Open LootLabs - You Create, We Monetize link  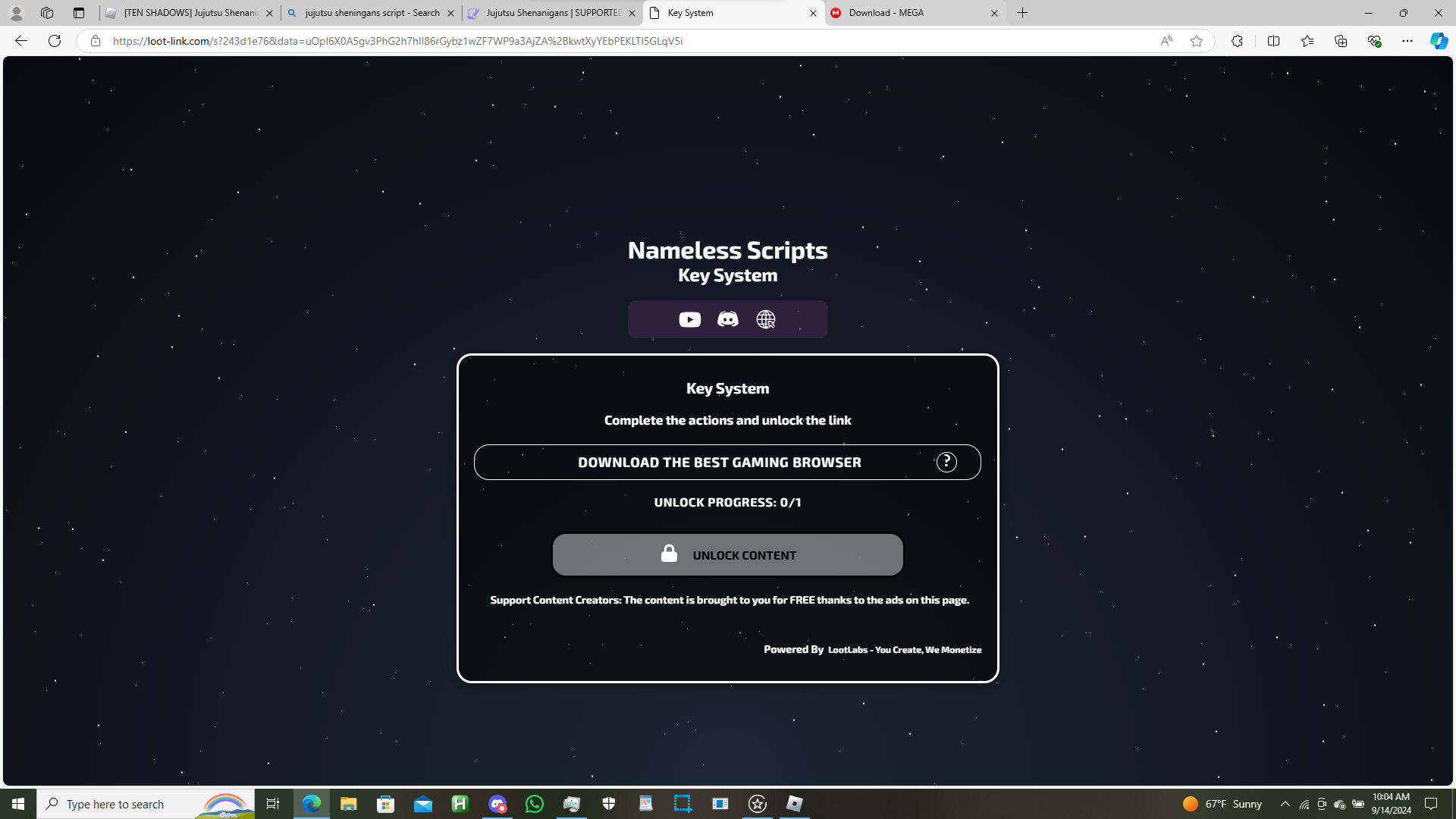click(904, 650)
